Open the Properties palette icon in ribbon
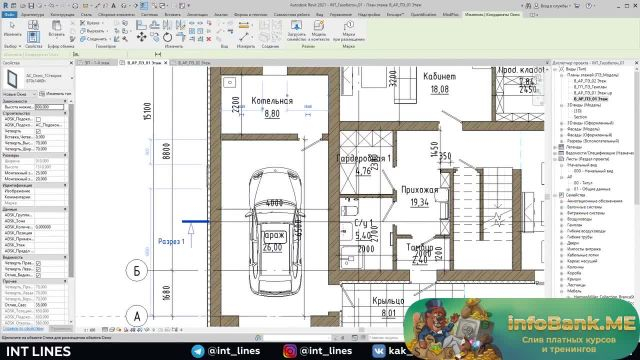This screenshot has height=360, width=640. pos(33,38)
